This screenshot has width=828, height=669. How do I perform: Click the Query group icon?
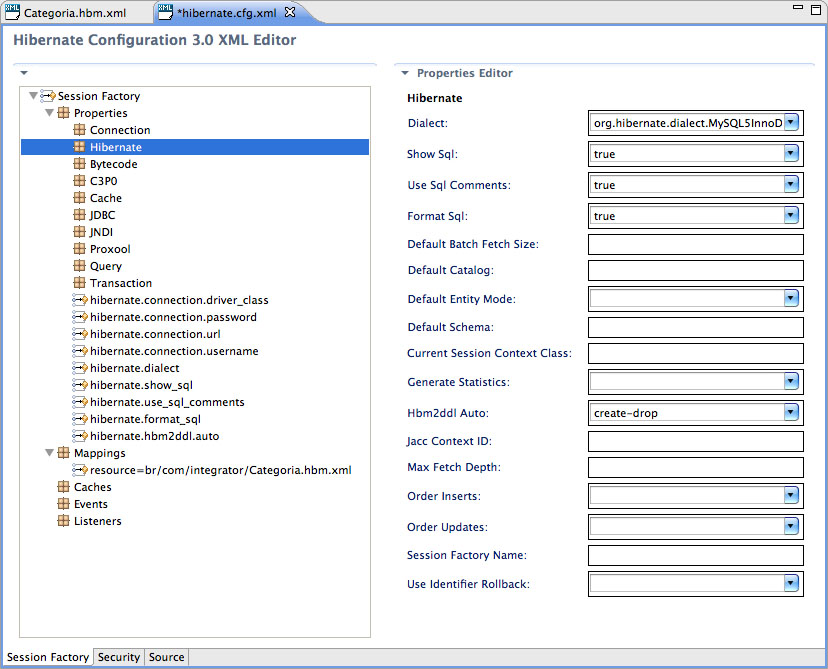pos(79,266)
